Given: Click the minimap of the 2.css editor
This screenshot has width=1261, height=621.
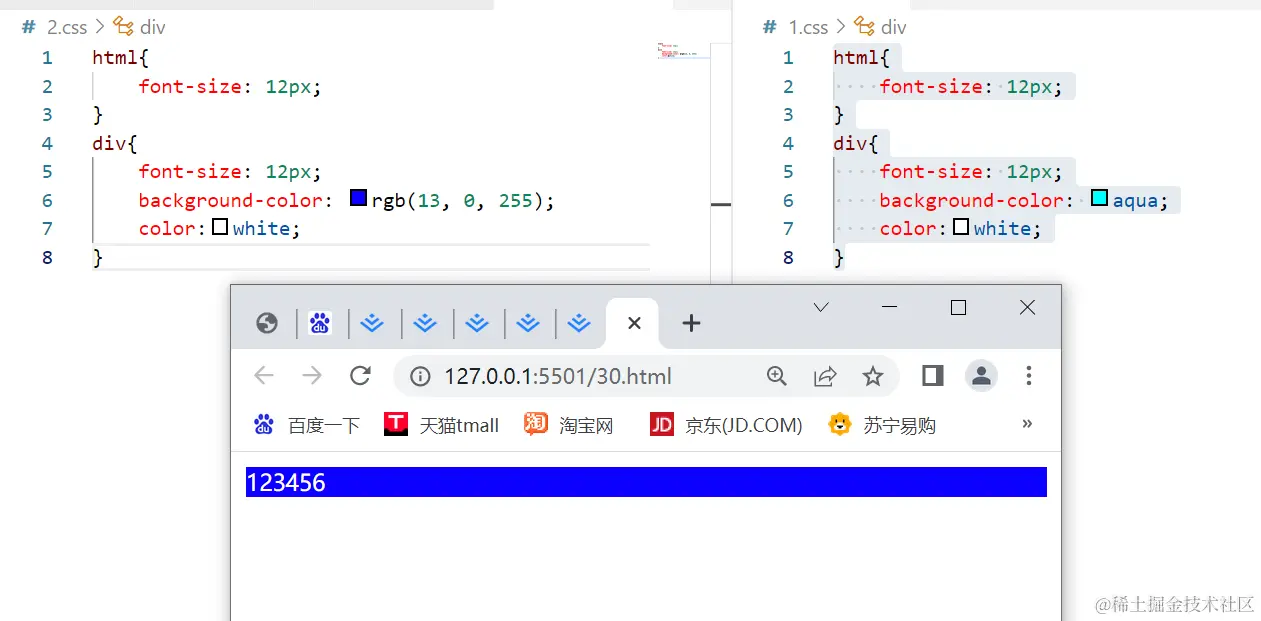Looking at the screenshot, I should tap(683, 51).
